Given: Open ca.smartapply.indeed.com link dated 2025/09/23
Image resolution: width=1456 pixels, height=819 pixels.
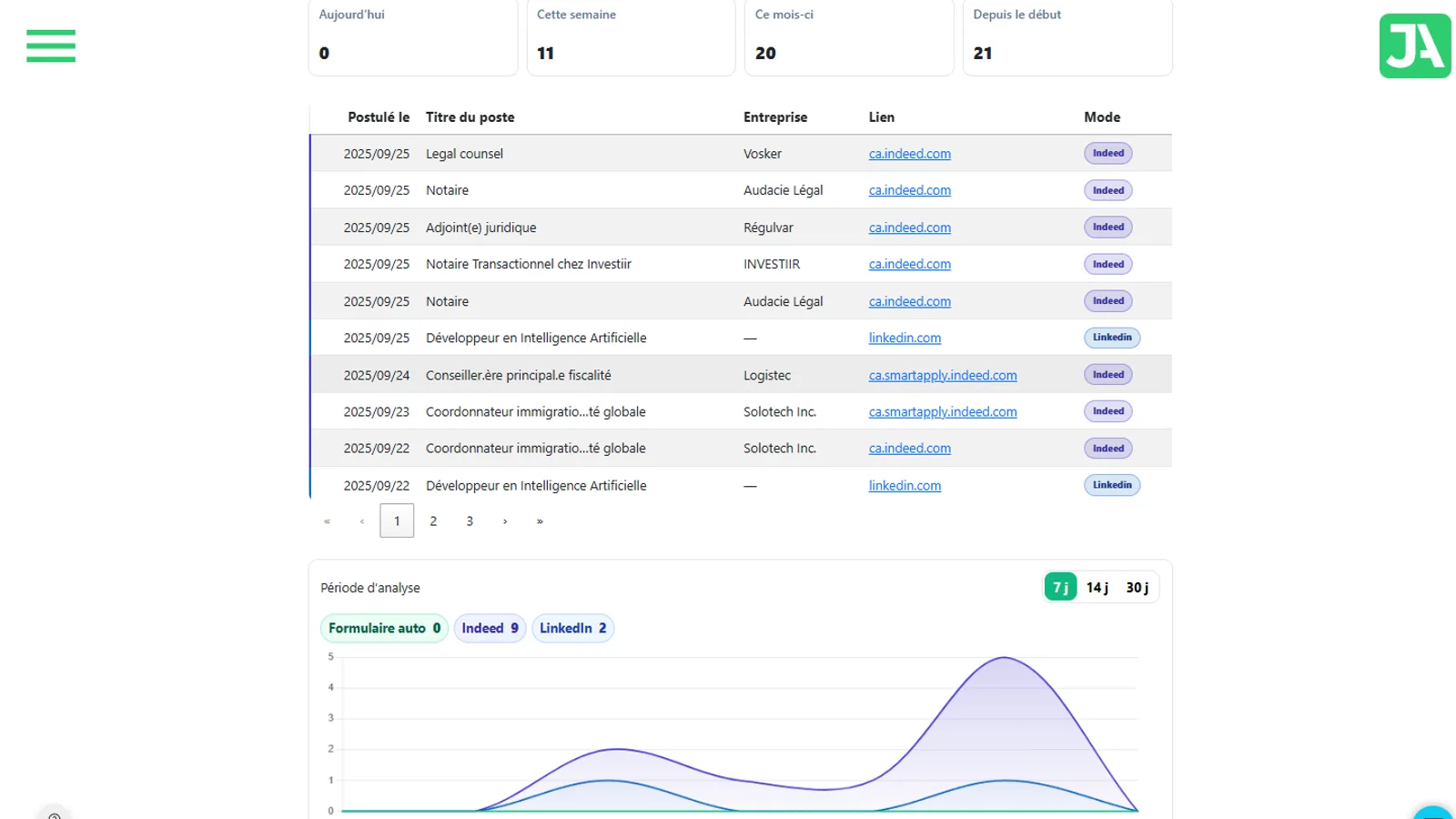Looking at the screenshot, I should 943,411.
